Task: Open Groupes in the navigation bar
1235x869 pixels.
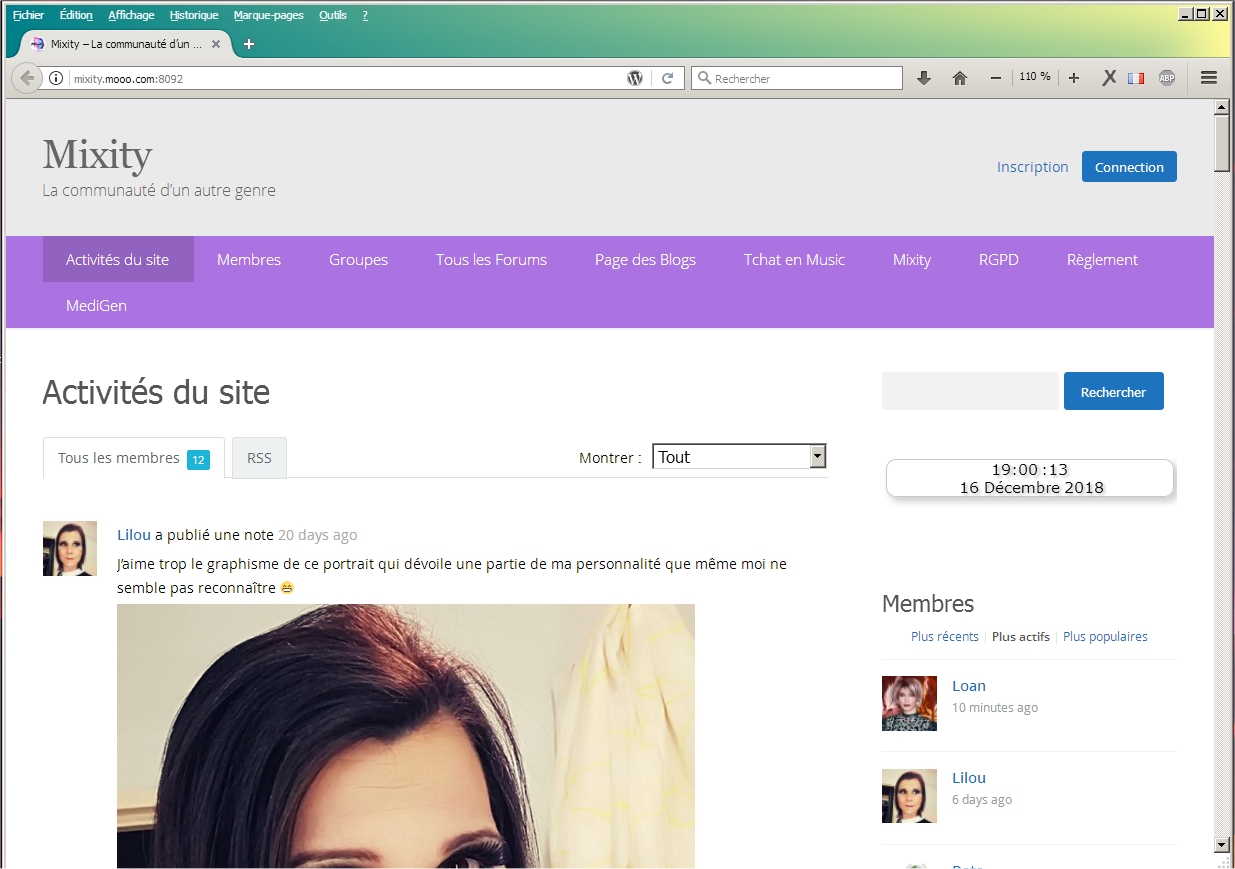Action: (358, 259)
